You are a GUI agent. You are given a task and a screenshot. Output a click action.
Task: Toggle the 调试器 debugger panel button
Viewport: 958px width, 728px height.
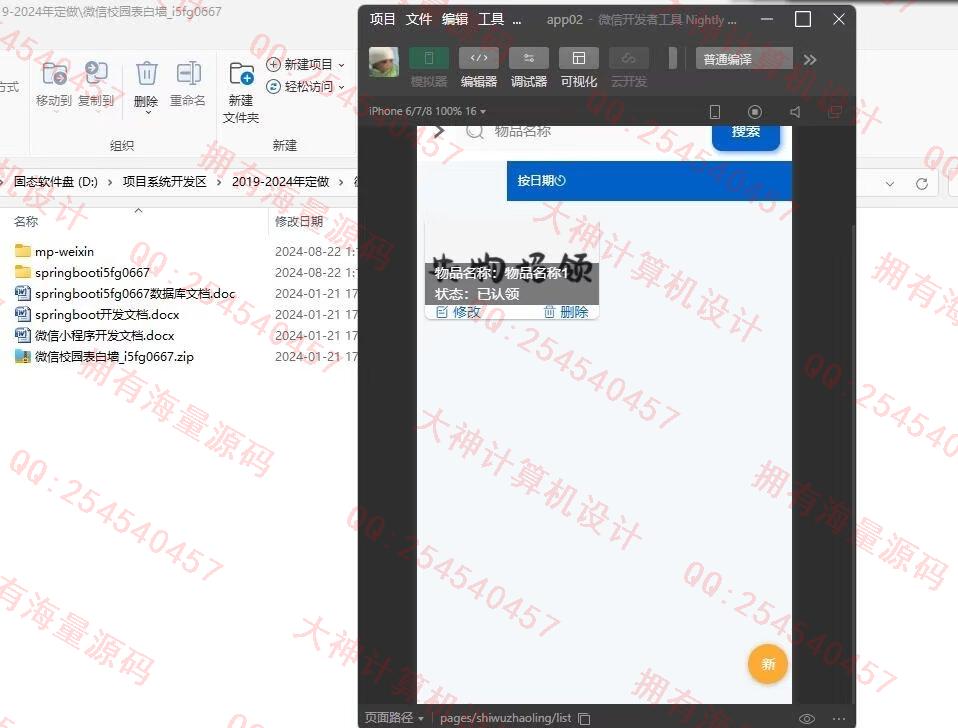pos(529,67)
